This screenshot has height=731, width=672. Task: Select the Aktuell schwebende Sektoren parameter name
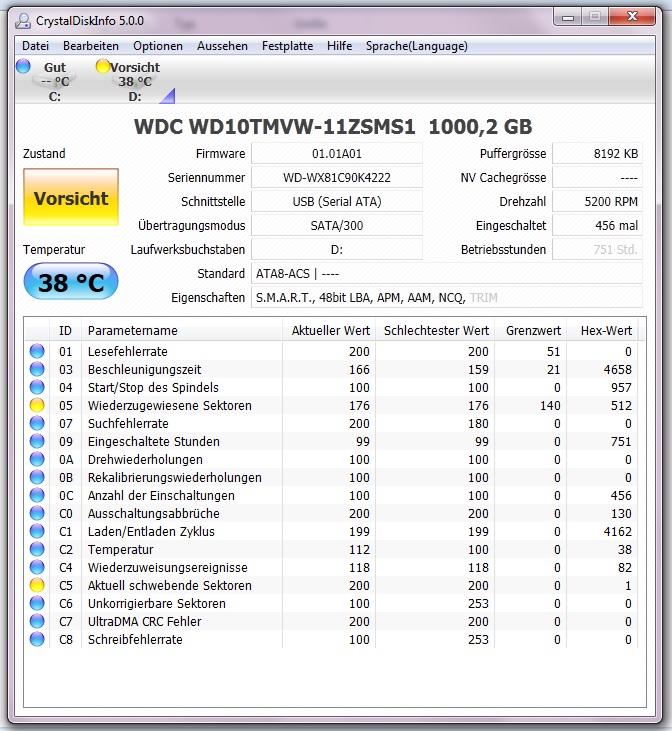pos(170,586)
